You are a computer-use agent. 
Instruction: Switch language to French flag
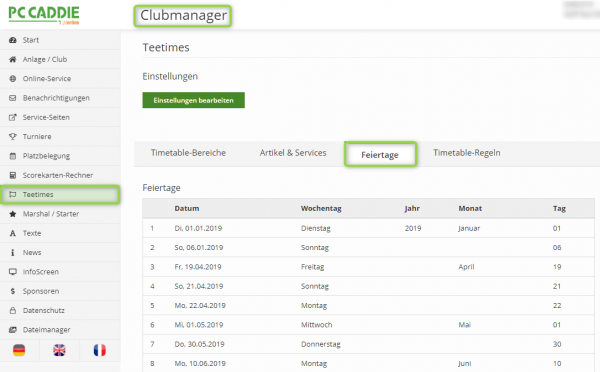pyautogui.click(x=99, y=350)
